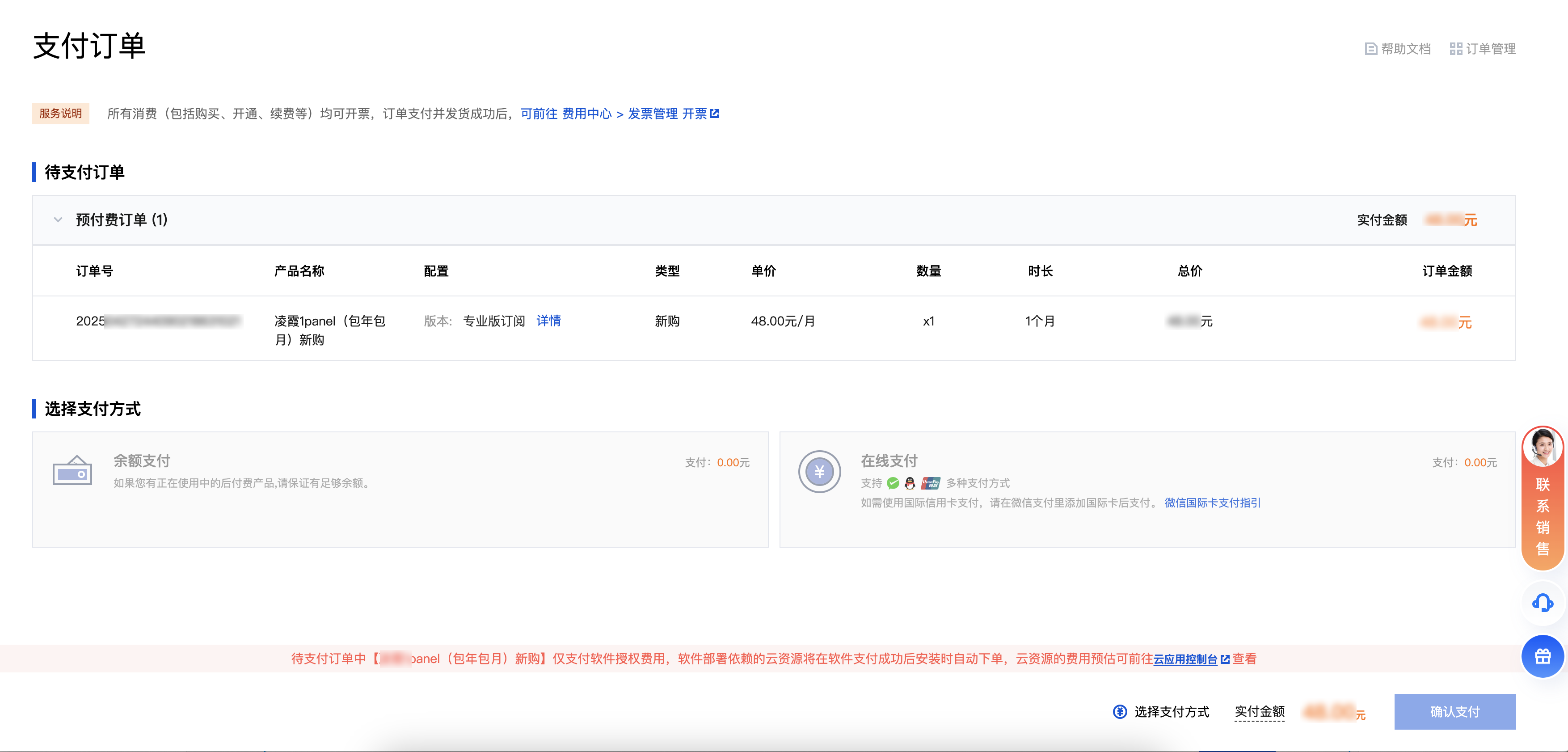
Task: Click the 待支付订单 section heading
Action: click(x=84, y=172)
